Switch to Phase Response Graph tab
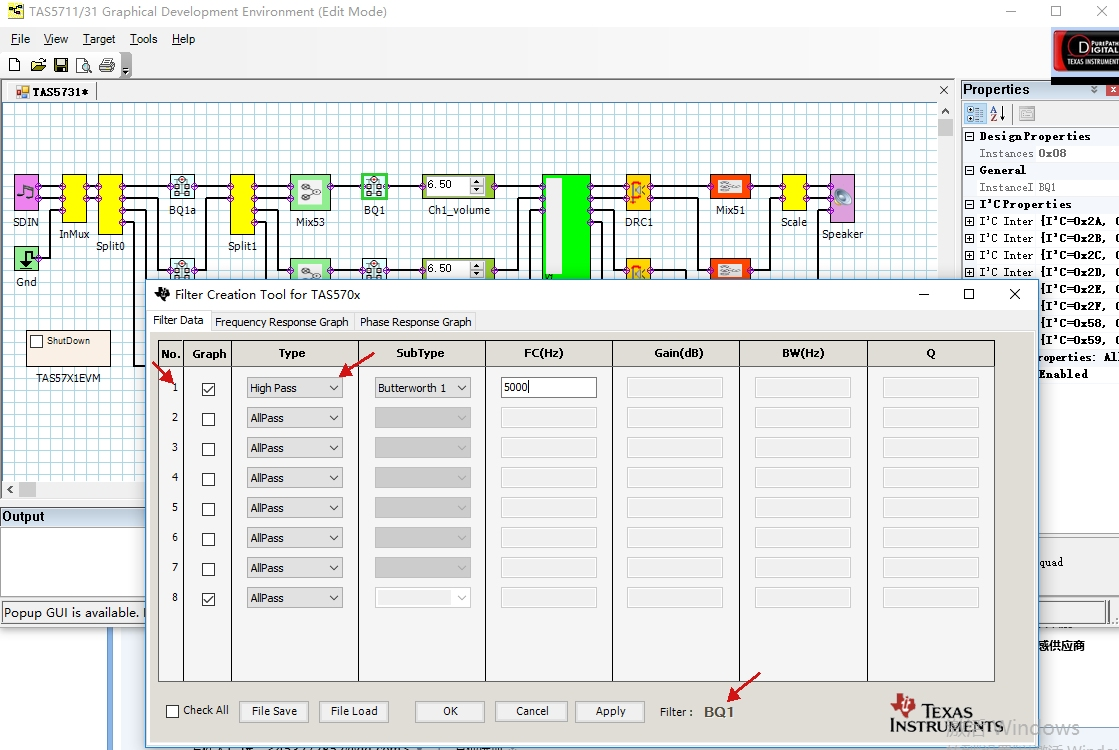Screen dimensions: 1119x750 click(x=415, y=322)
